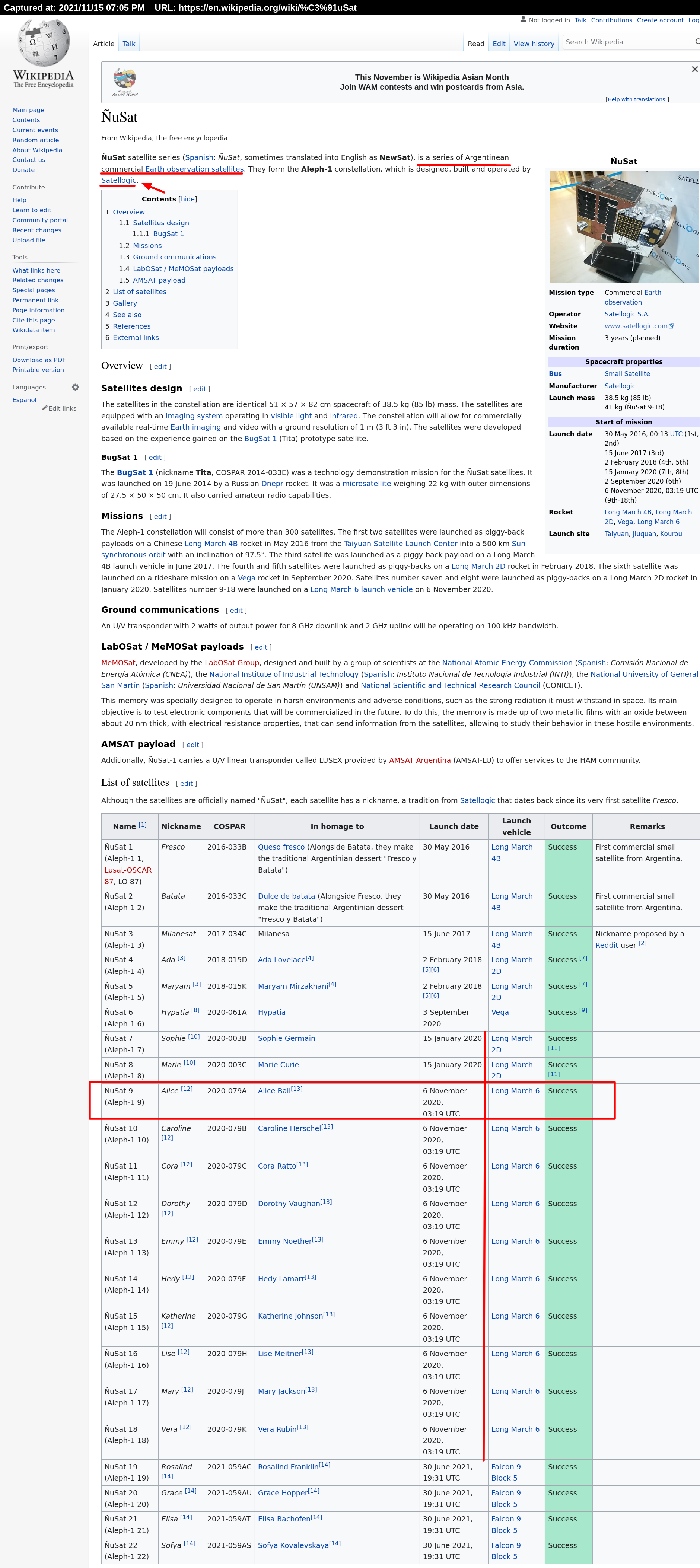Collapse the contents box with hide

[188, 199]
